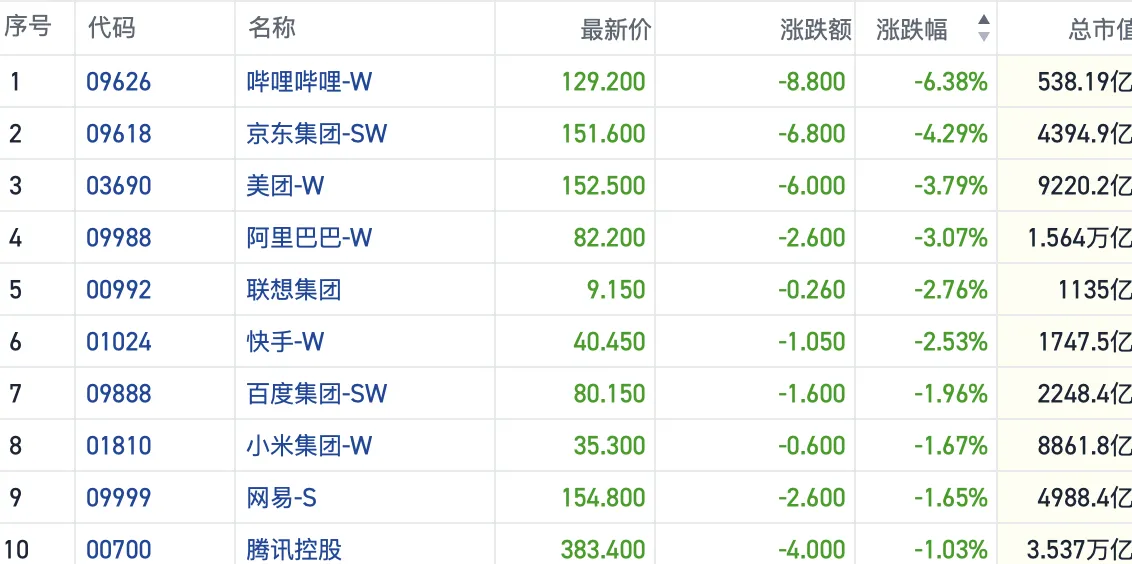Open 哔哩哔哩-W stock page
Screen dimensions: 1132x564
point(309,82)
